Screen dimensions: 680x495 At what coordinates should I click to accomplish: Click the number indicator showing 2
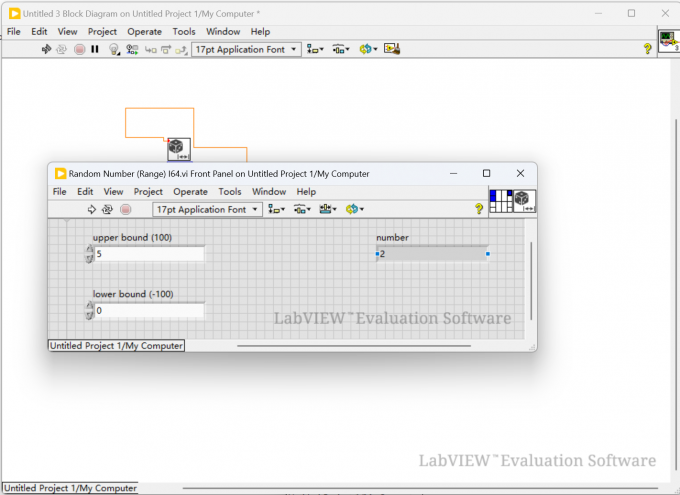[432, 254]
